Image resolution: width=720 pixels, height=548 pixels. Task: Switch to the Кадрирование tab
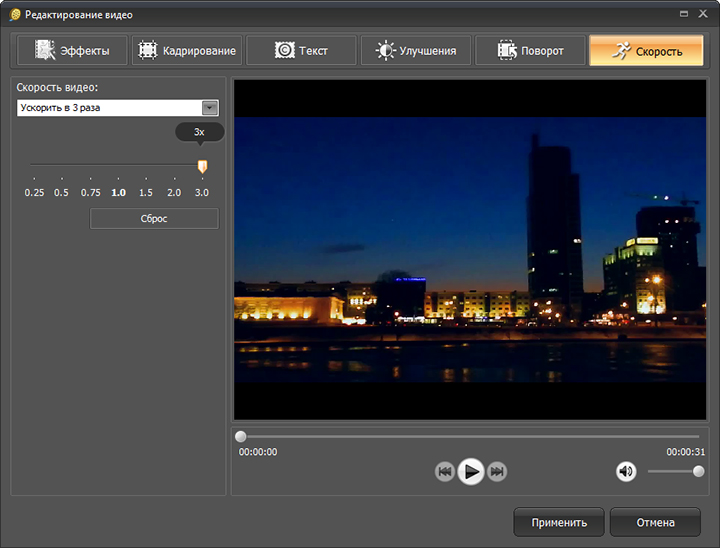click(x=187, y=51)
